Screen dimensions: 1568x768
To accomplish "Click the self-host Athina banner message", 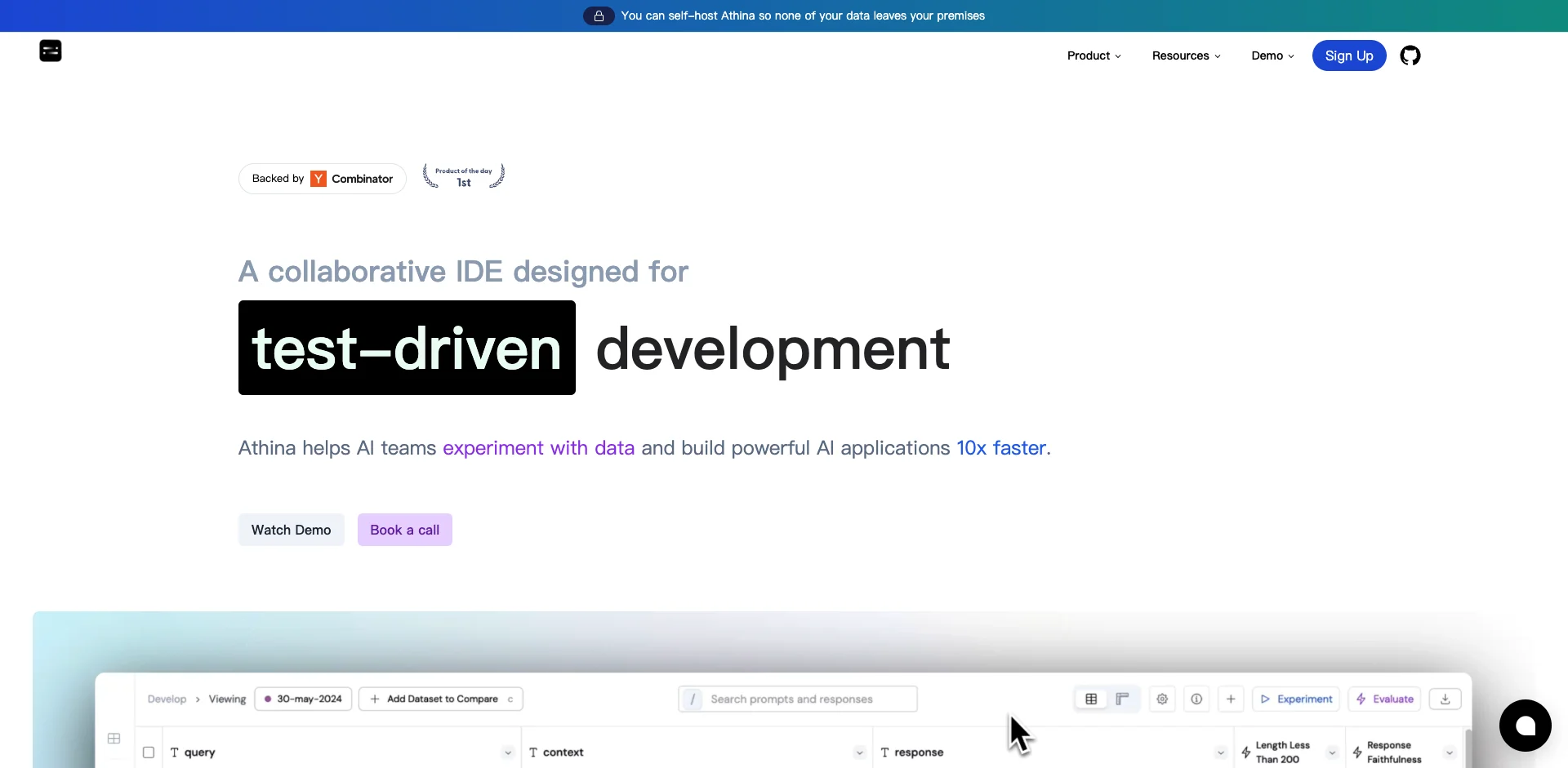I will 803,16.
